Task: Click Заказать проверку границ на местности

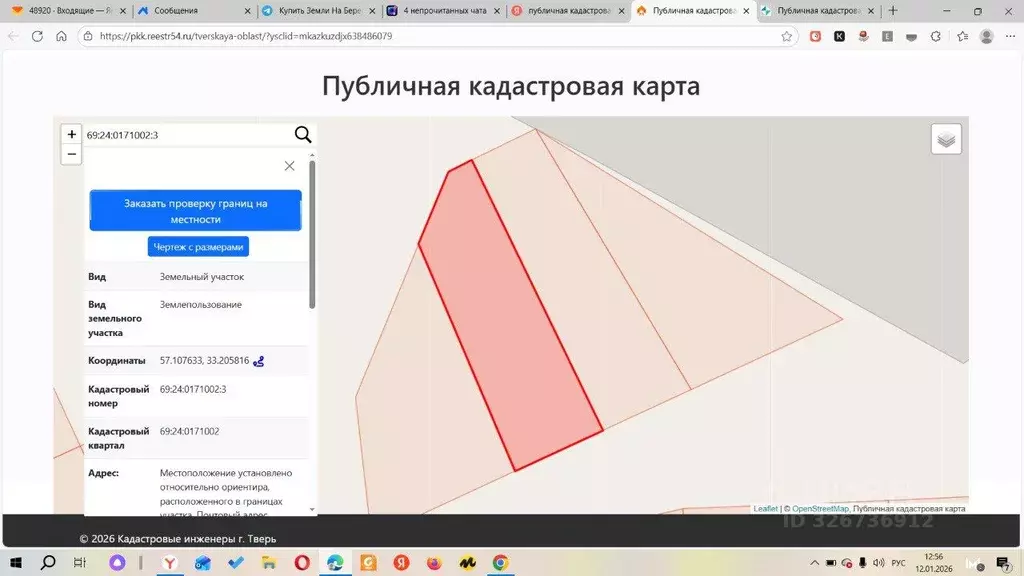Action: click(x=196, y=210)
